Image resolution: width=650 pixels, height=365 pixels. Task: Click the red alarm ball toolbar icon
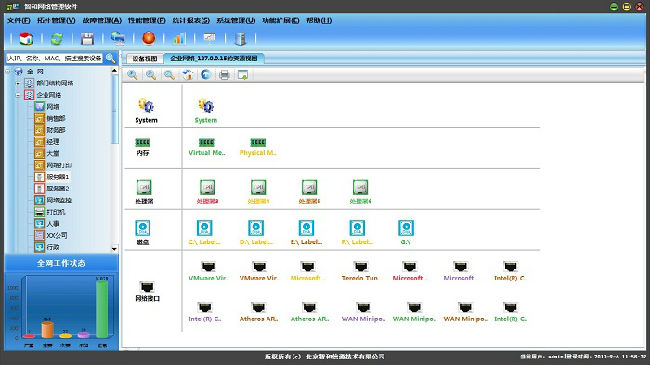click(148, 38)
